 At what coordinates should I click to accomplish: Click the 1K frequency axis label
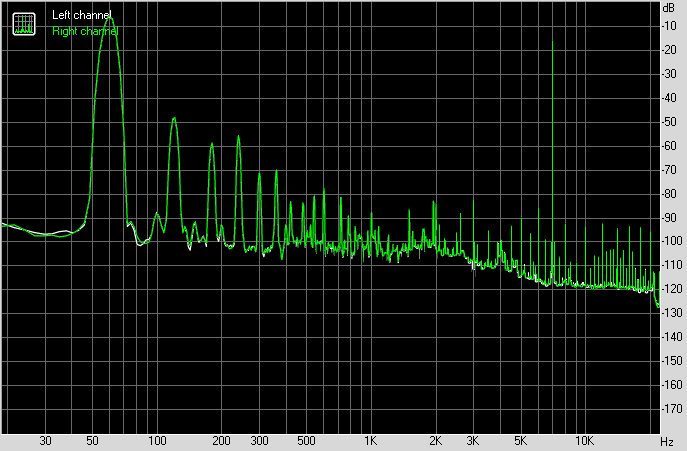(x=370, y=441)
